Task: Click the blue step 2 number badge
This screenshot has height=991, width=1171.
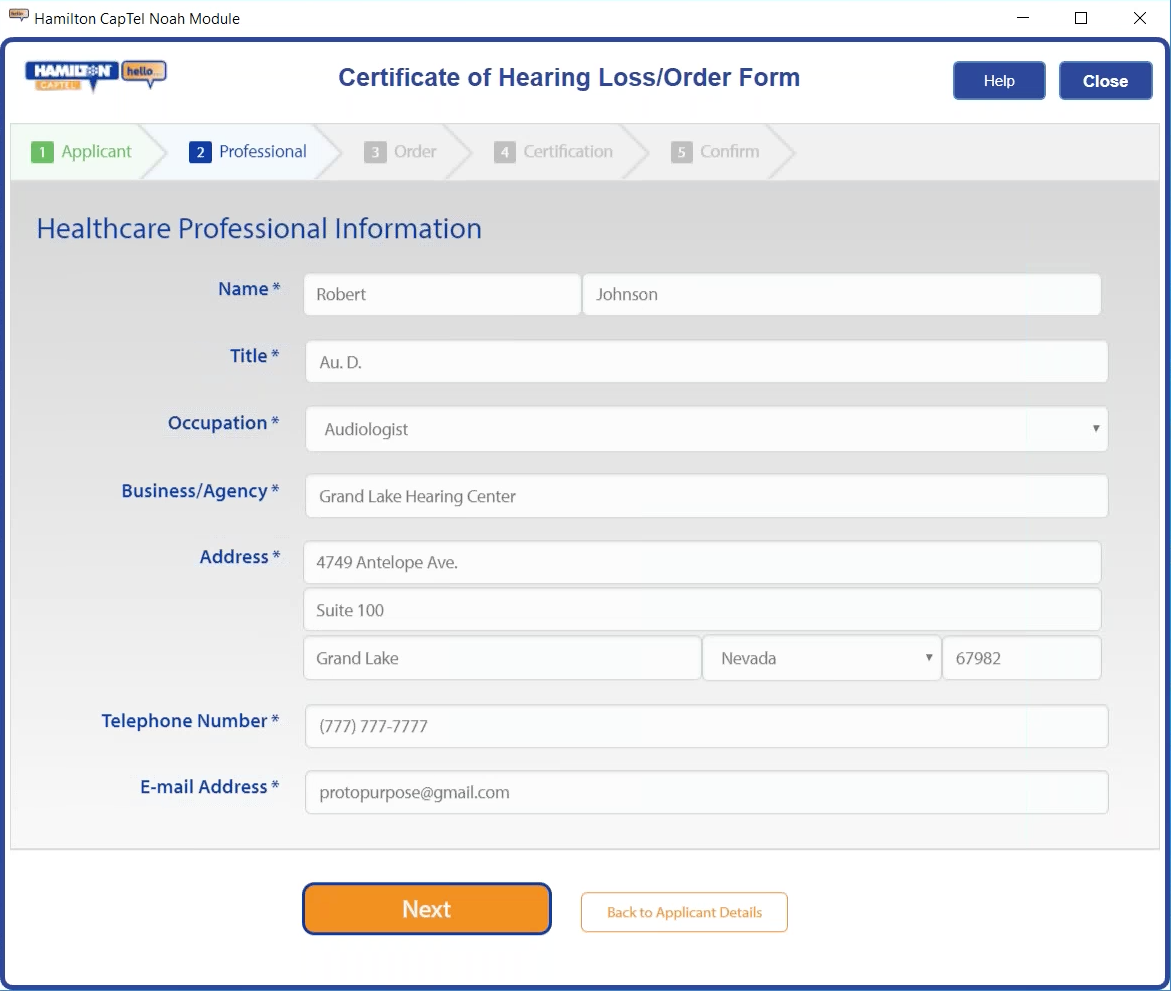Action: pos(202,151)
